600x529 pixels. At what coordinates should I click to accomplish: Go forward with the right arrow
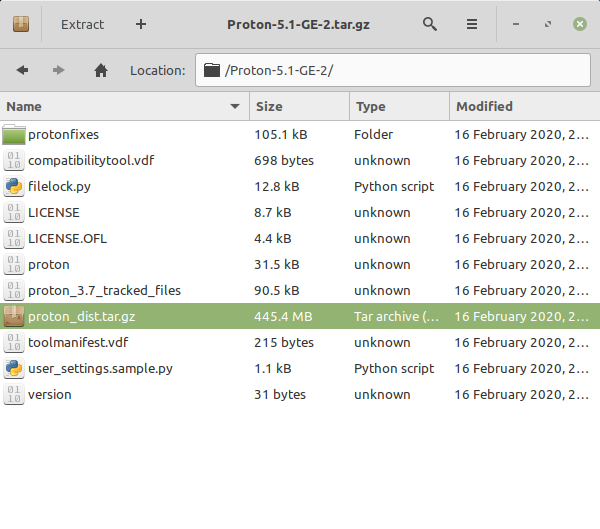[x=58, y=70]
